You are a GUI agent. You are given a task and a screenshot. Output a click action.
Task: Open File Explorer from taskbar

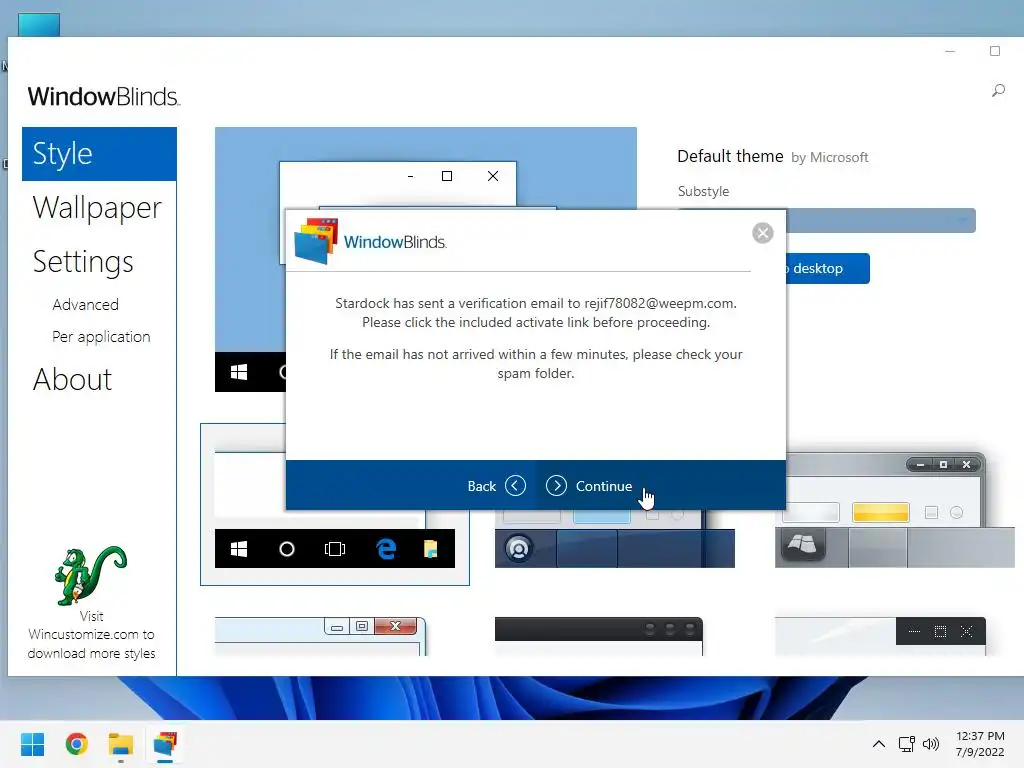121,744
